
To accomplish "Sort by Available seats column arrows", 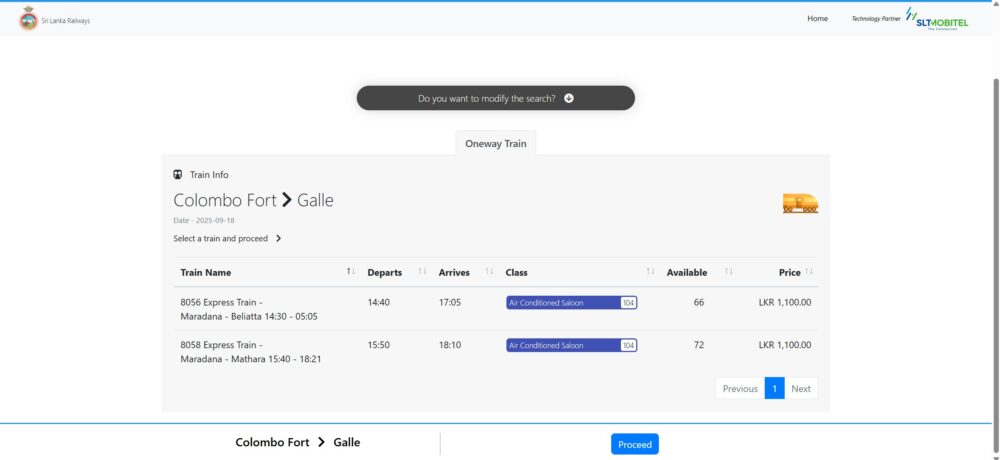I will click(728, 272).
